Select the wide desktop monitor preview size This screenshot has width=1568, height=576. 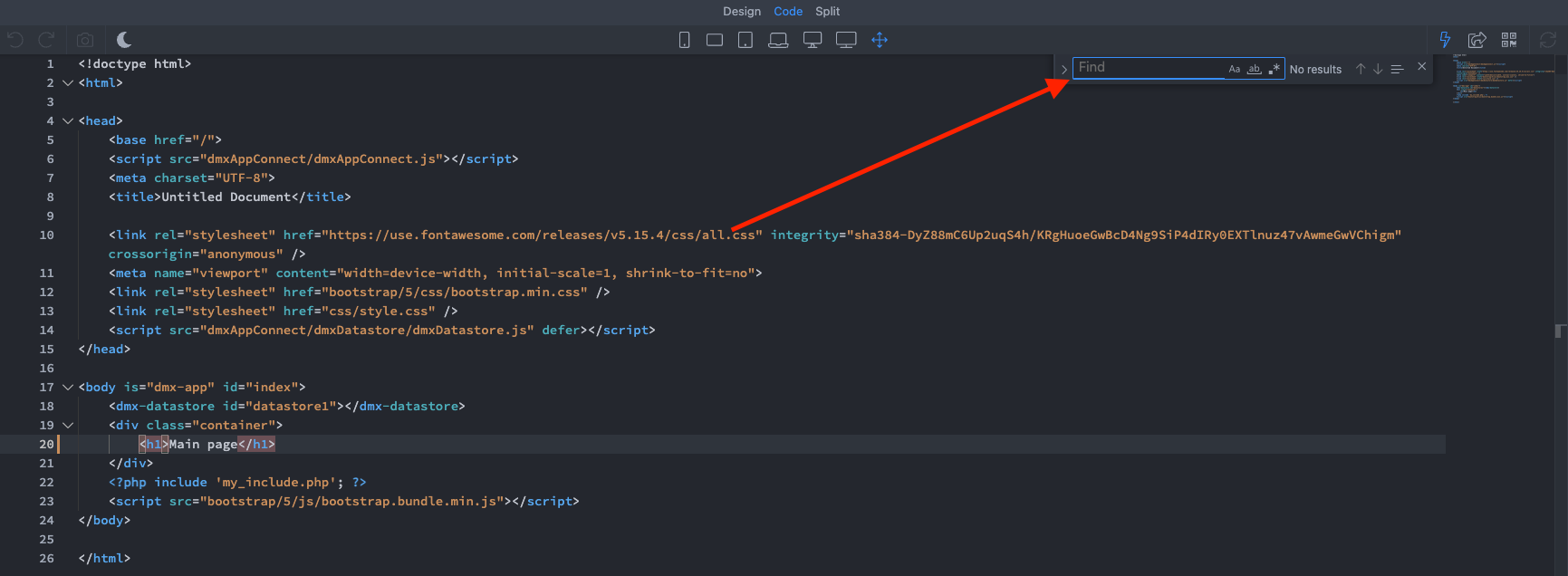[x=846, y=40]
